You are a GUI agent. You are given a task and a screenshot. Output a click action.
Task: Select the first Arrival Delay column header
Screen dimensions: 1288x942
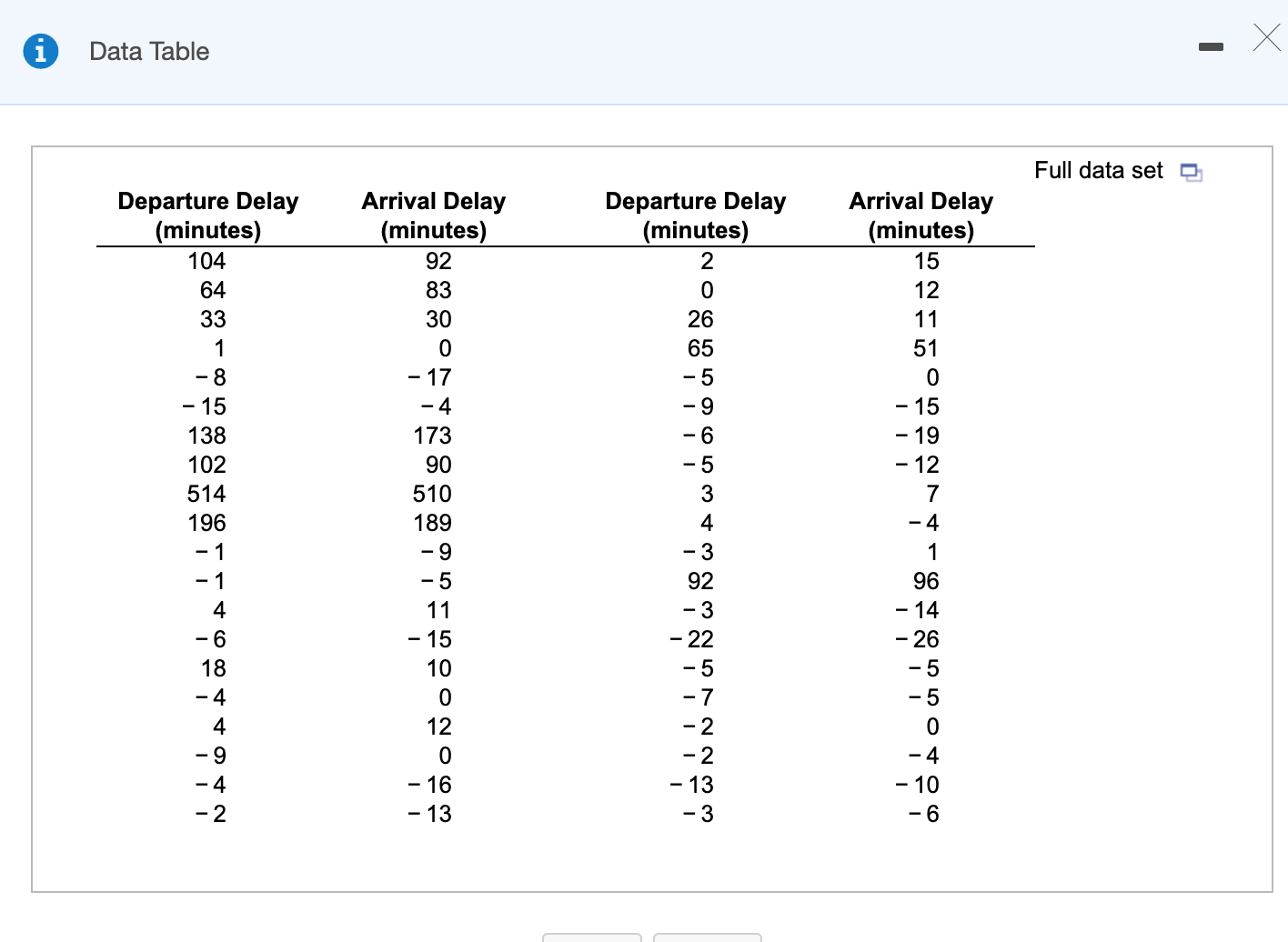[433, 215]
